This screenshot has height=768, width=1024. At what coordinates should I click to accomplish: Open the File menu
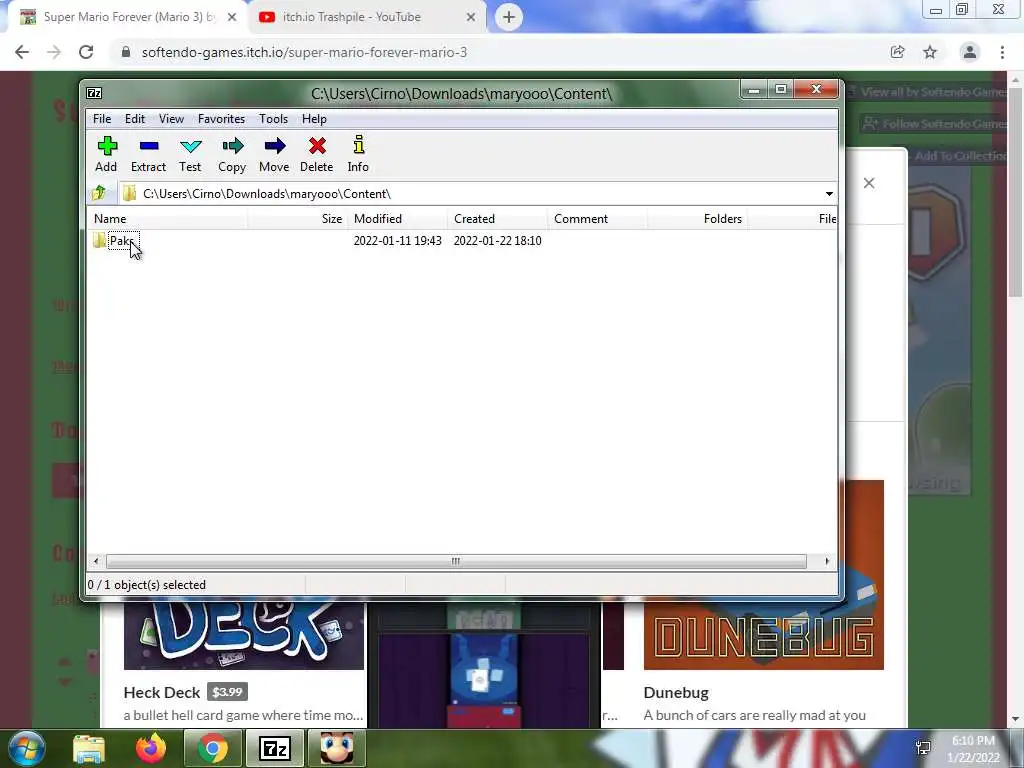pyautogui.click(x=102, y=119)
